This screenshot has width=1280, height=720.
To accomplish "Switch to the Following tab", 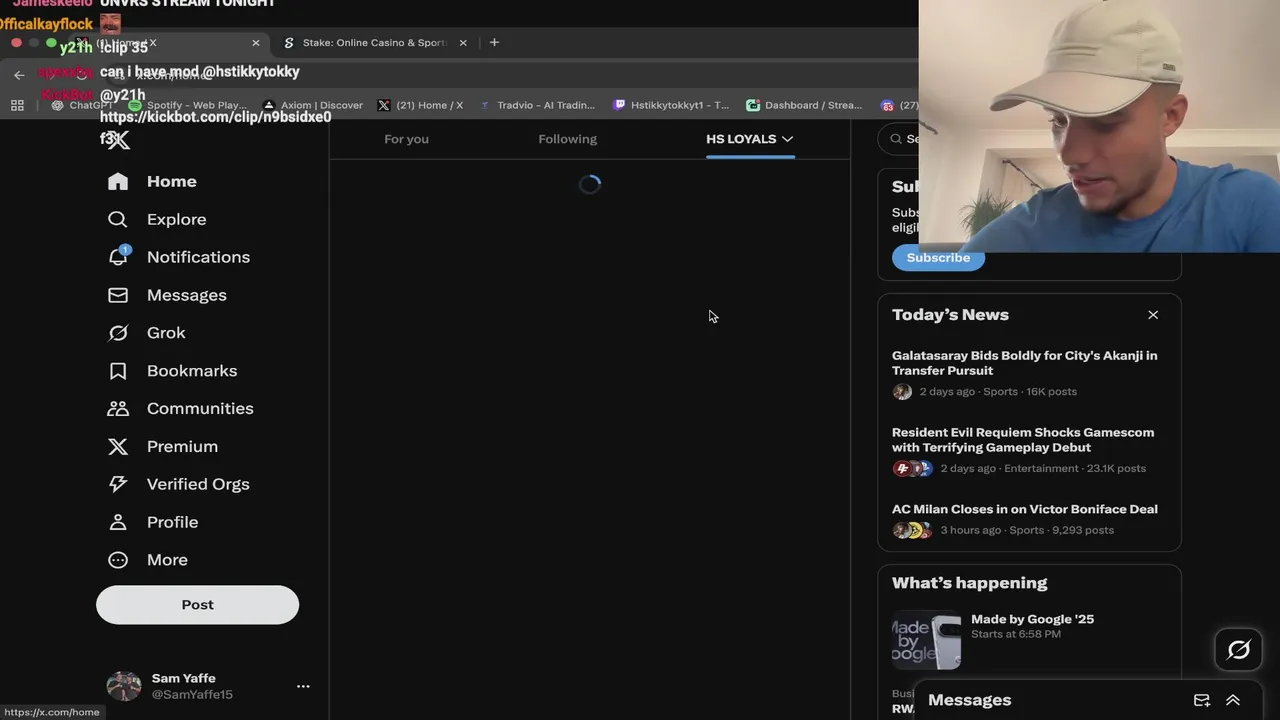I will (x=567, y=139).
